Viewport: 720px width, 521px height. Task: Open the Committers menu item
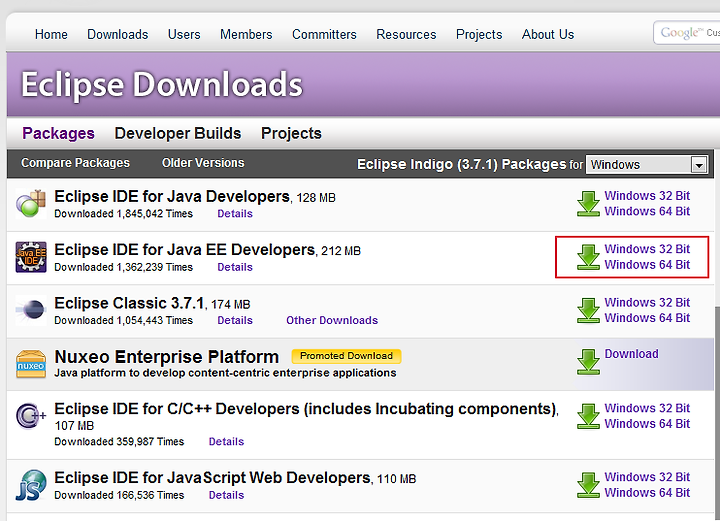[324, 34]
